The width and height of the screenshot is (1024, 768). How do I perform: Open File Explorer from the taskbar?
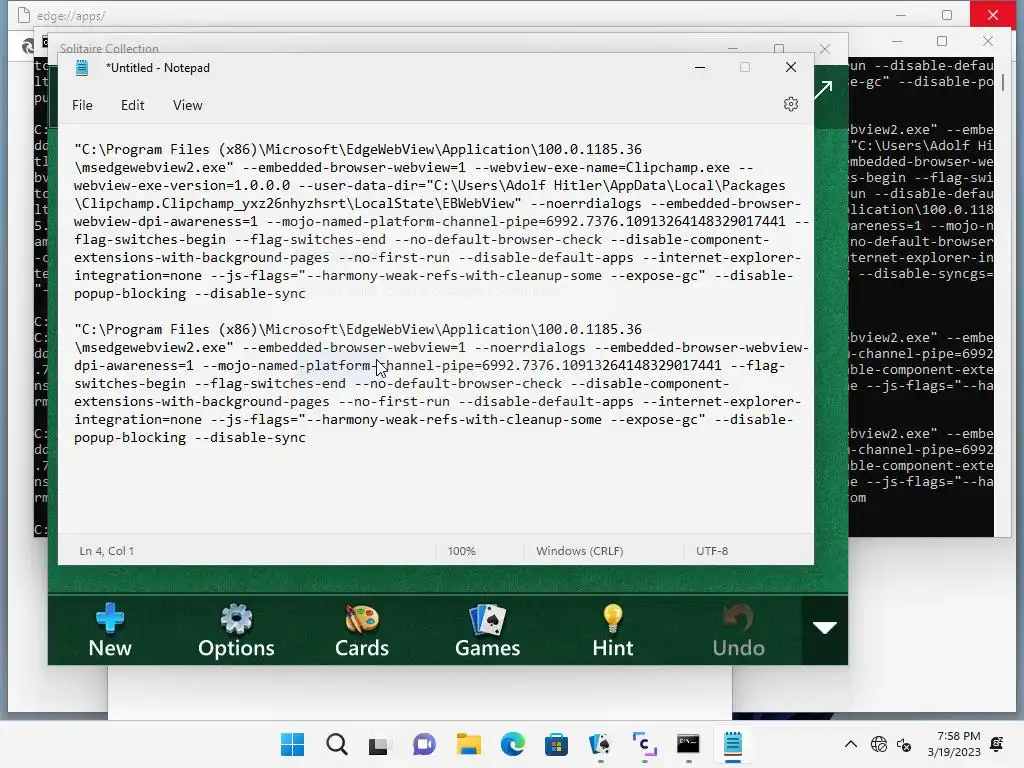click(x=468, y=744)
